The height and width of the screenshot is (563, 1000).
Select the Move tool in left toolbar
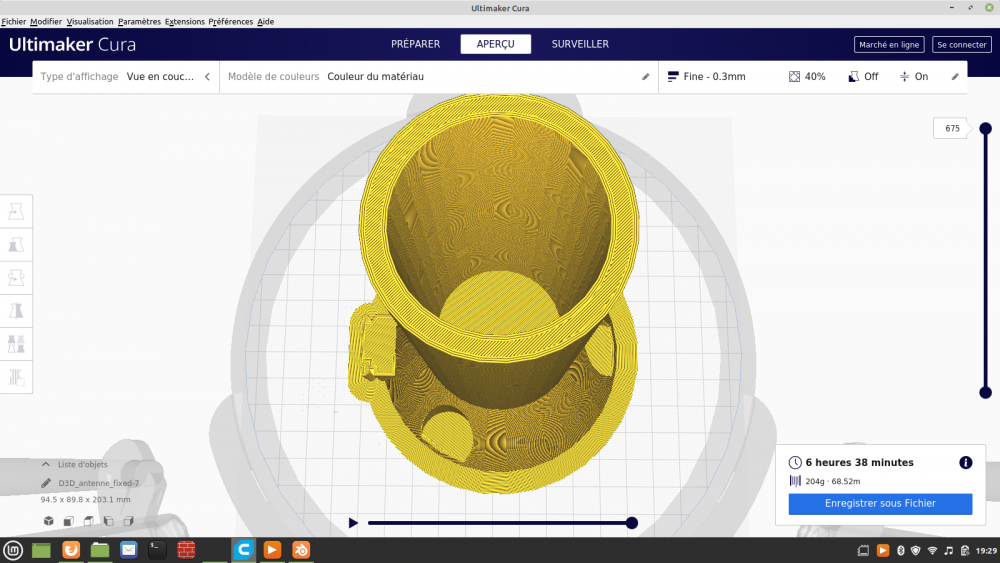16,212
